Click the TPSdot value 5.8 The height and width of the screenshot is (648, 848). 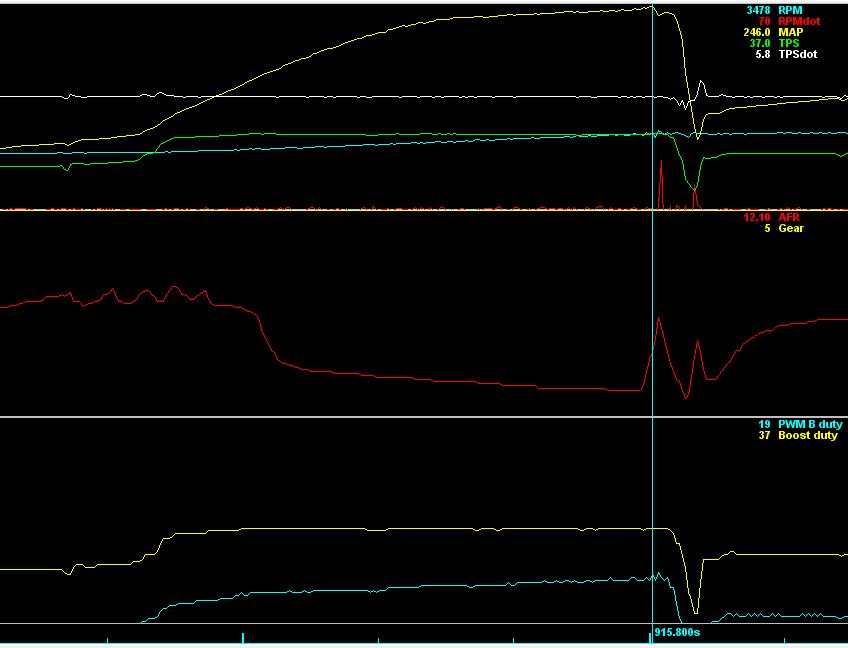coord(763,54)
